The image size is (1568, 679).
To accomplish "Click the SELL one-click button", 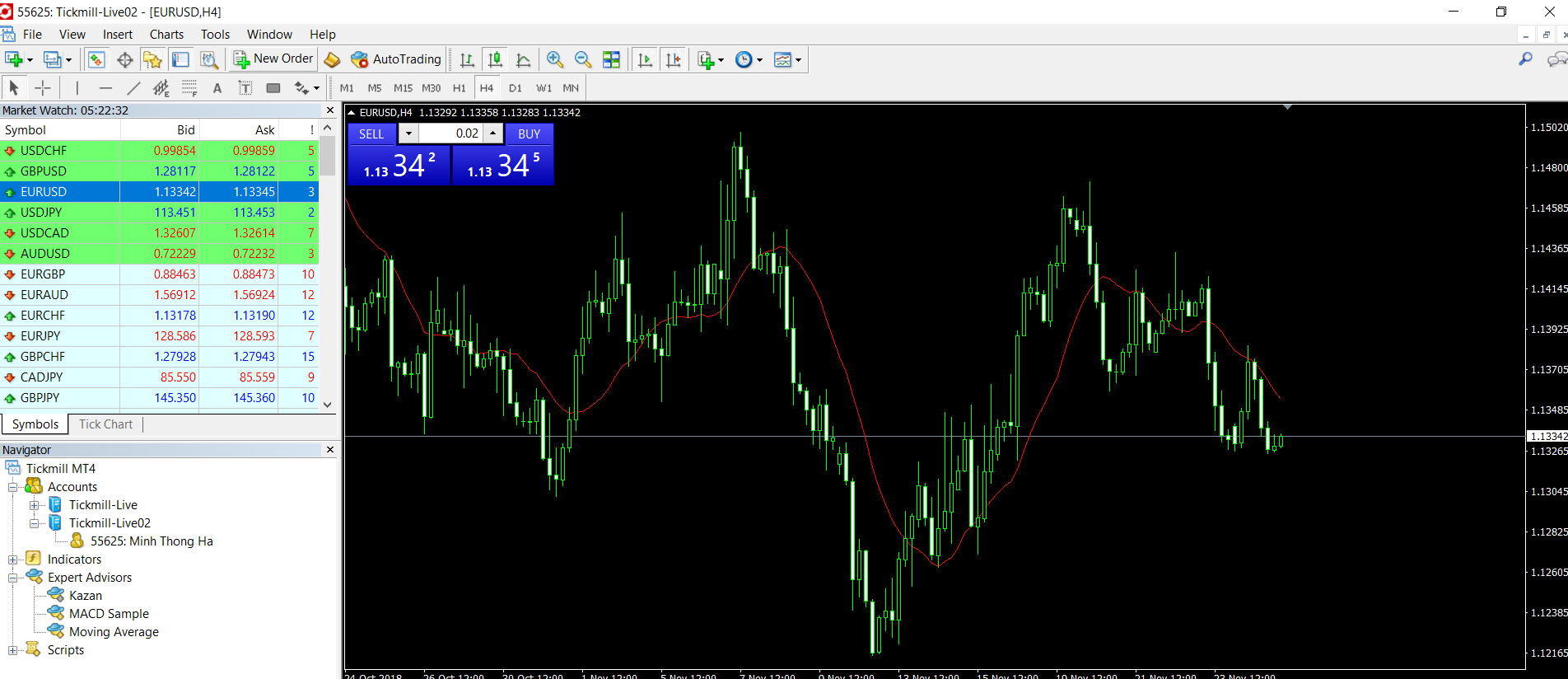I will (x=371, y=134).
